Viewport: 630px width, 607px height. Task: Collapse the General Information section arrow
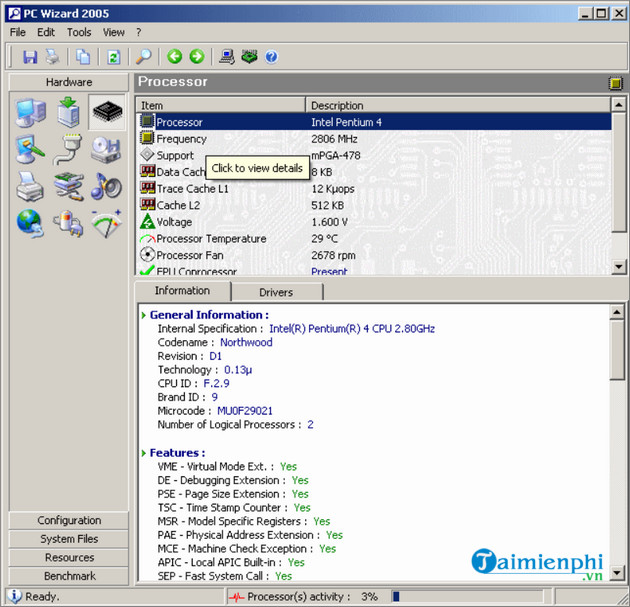[144, 315]
